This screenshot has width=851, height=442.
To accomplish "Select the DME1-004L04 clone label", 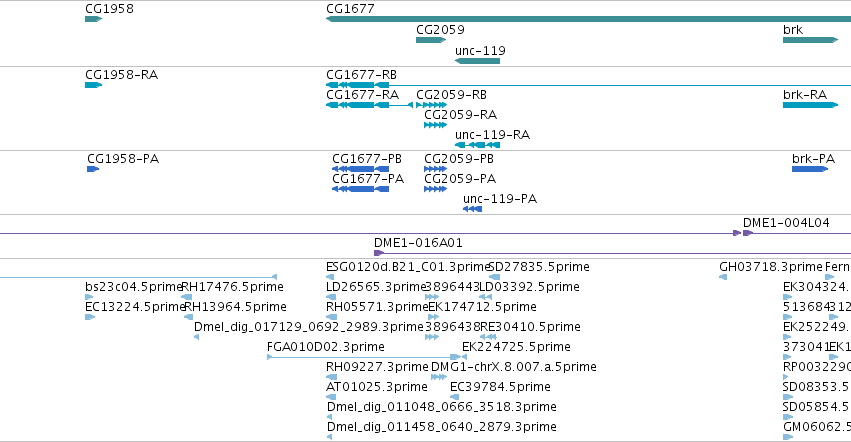I will [x=786, y=223].
